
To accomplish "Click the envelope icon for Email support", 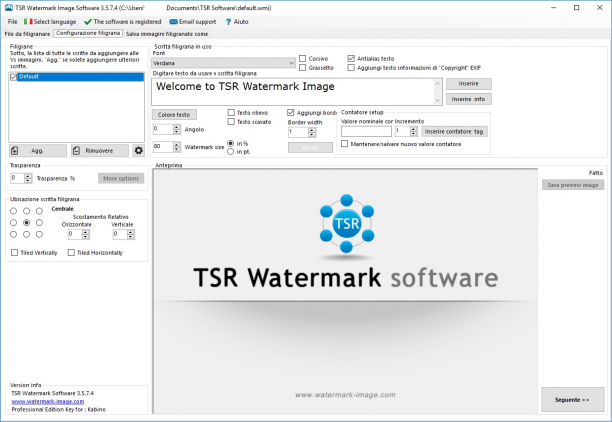I will (173, 22).
